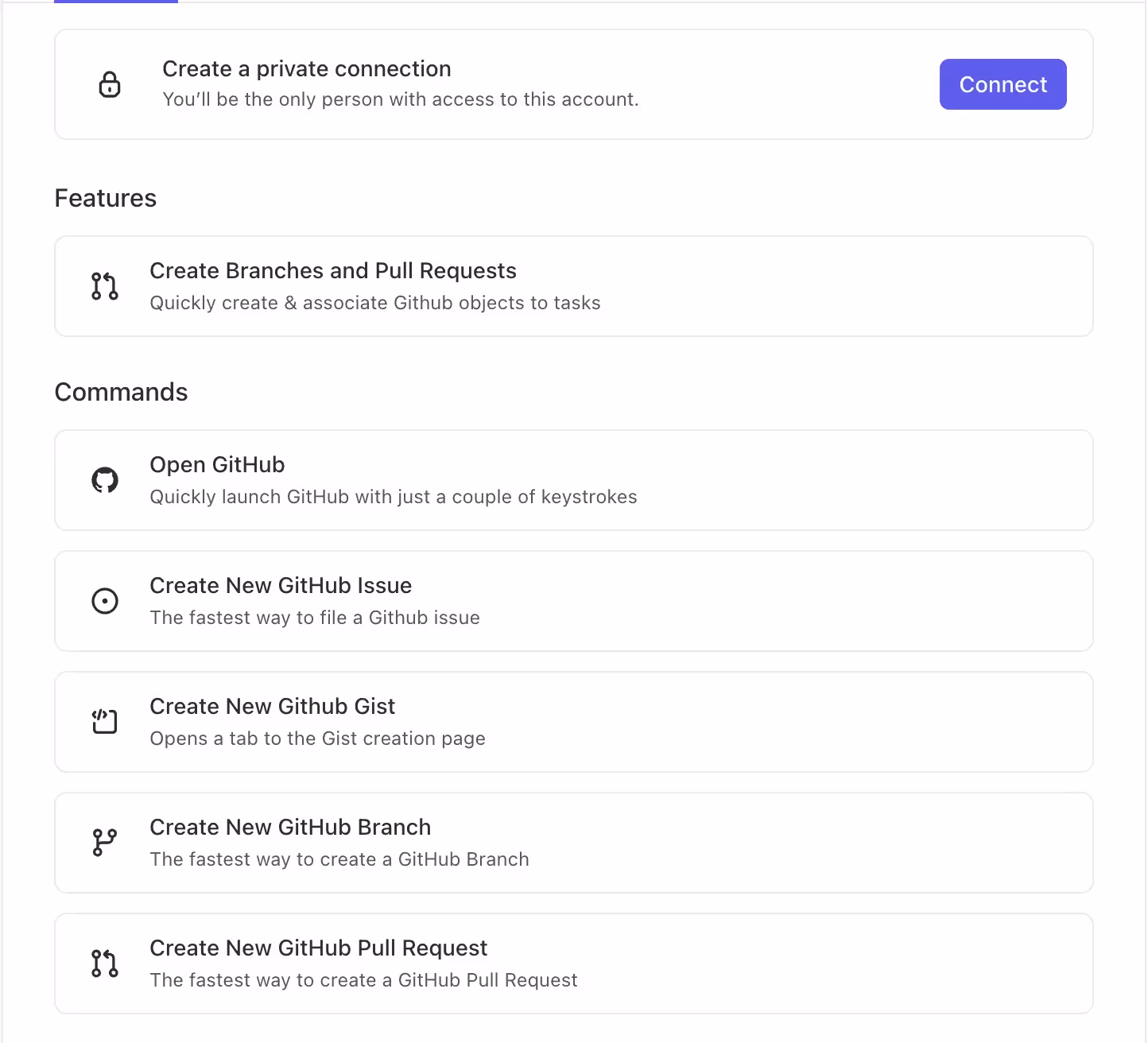
Task: Click the Open GitHub command description text
Action: click(x=393, y=496)
